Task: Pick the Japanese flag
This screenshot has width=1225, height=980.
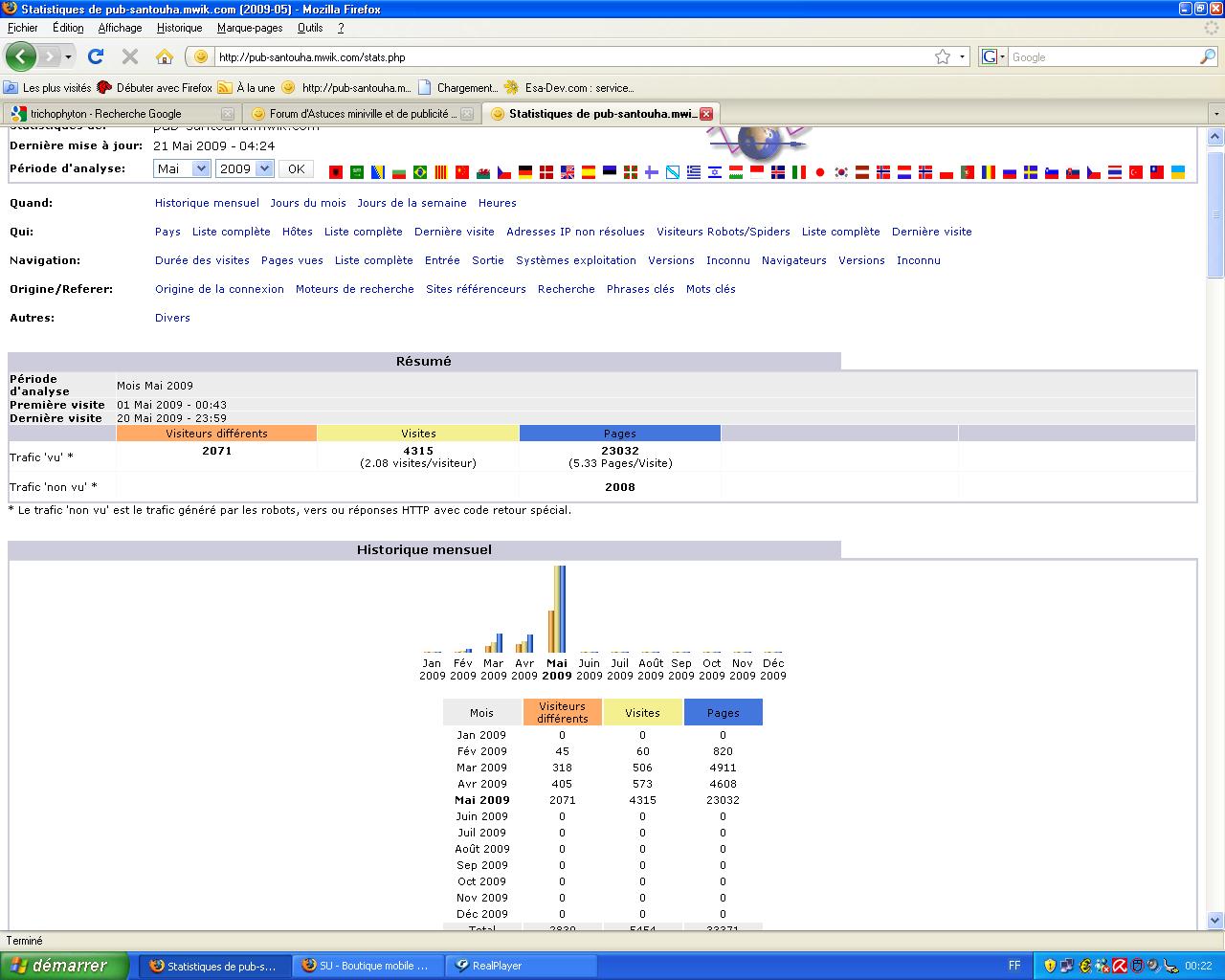Action: [820, 172]
